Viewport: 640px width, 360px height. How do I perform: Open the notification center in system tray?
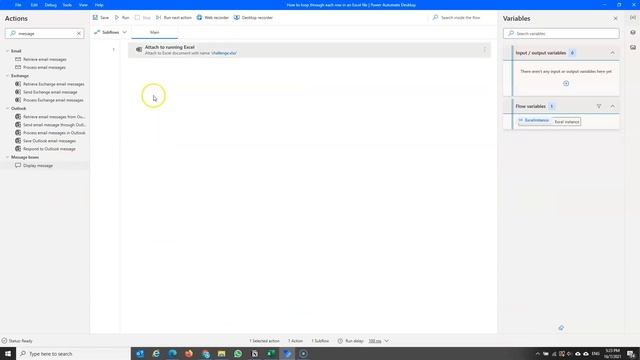(631, 353)
